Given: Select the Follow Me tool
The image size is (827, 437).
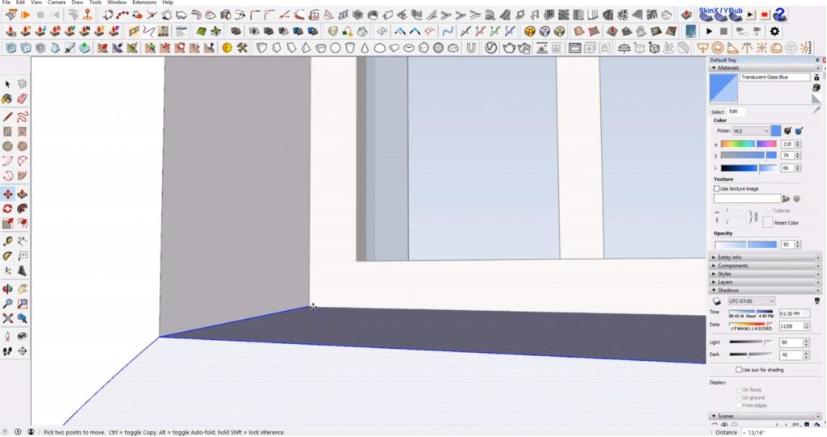Looking at the screenshot, I should [x=22, y=209].
